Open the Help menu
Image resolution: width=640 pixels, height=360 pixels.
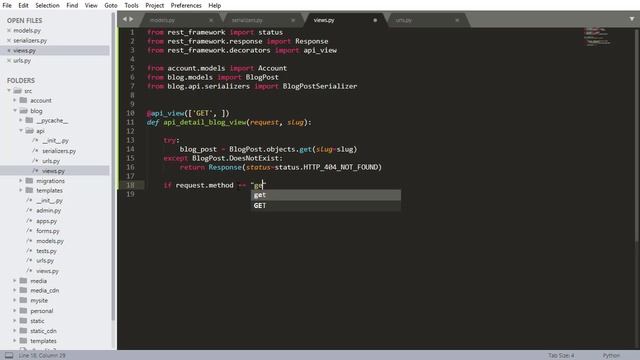(215, 5)
